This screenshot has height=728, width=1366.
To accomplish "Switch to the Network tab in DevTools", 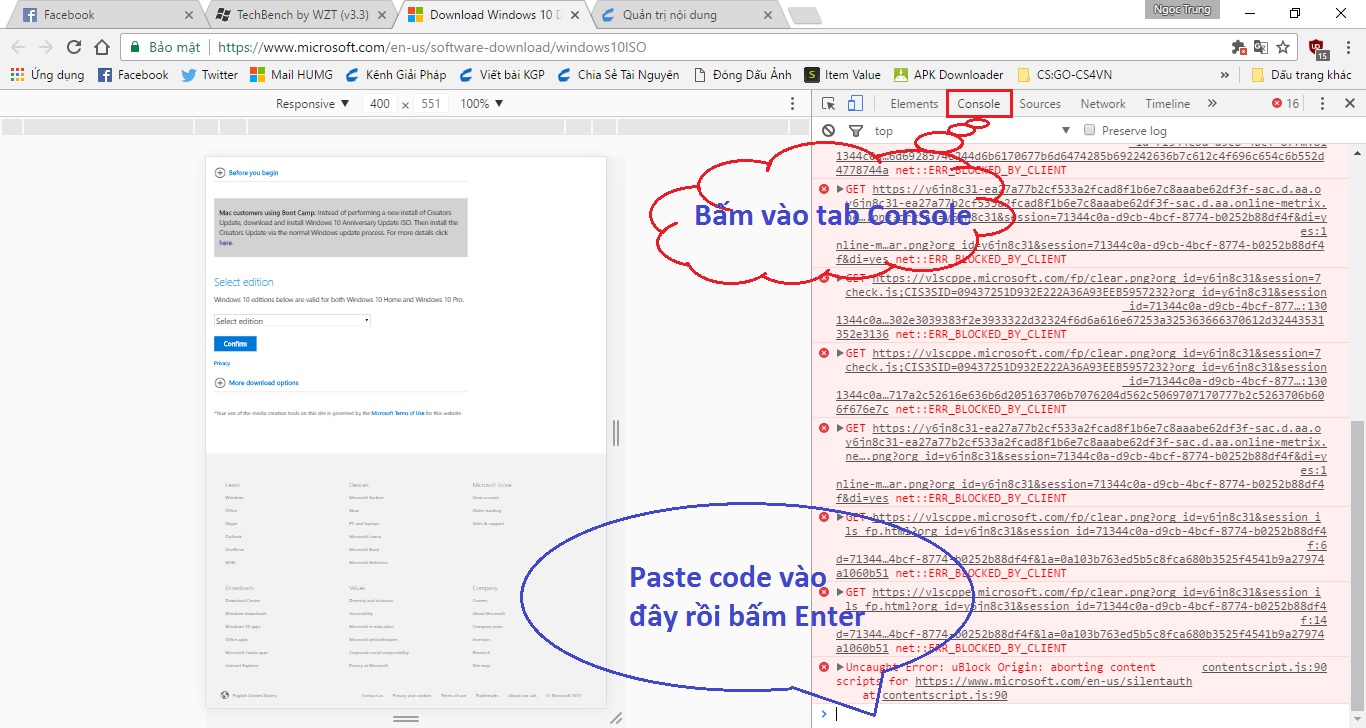I will 1102,104.
